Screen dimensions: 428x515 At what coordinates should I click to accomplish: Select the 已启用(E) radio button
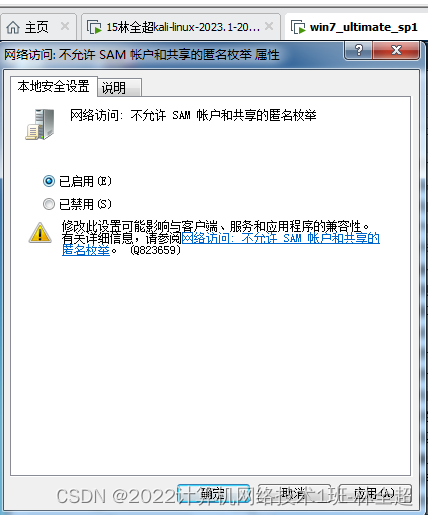click(49, 181)
